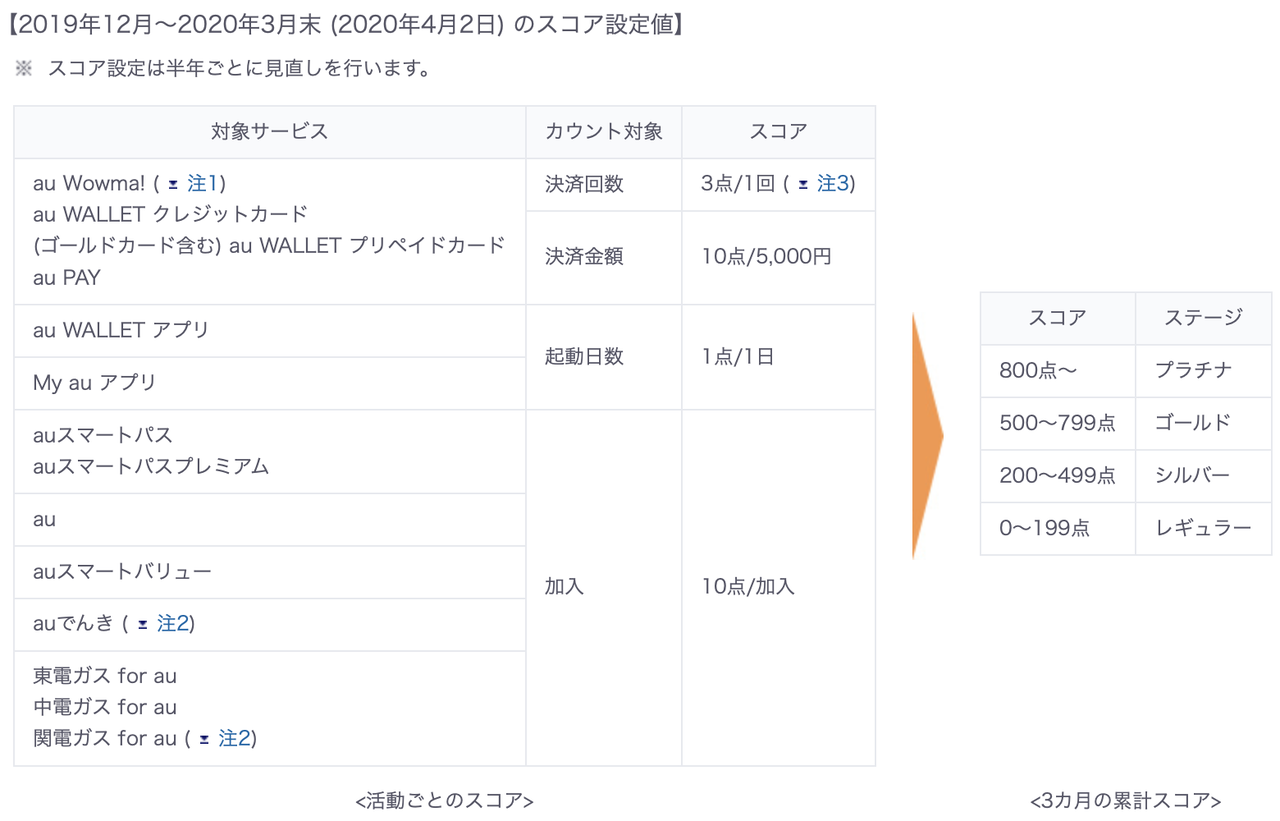Follow the 注3 link next to 3点/1回
This screenshot has width=1280, height=821.
[833, 183]
